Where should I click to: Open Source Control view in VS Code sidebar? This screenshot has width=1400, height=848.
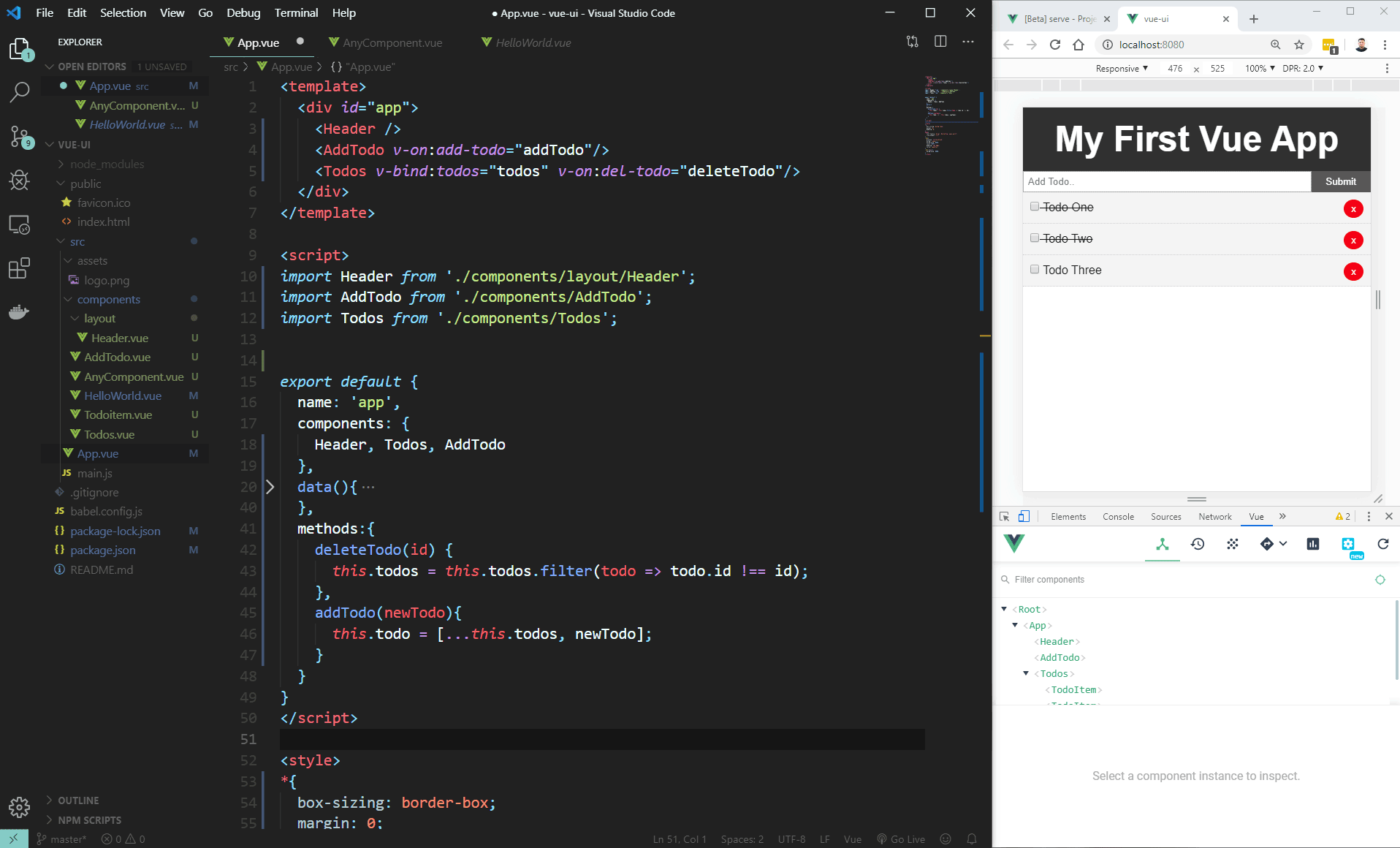click(x=19, y=137)
